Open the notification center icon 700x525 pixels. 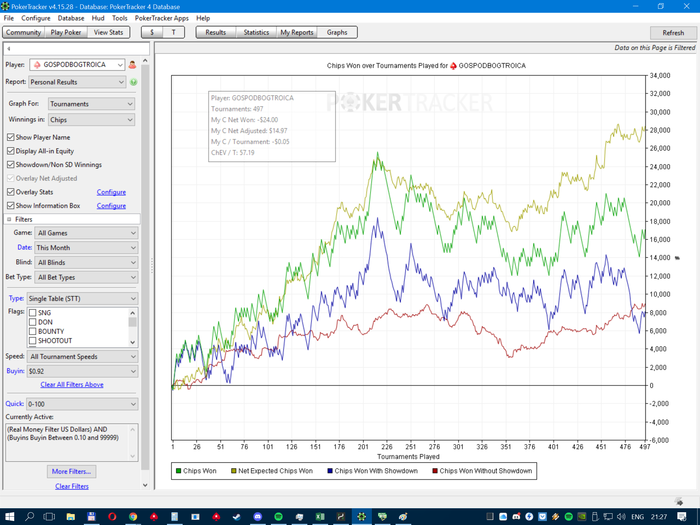(682, 517)
